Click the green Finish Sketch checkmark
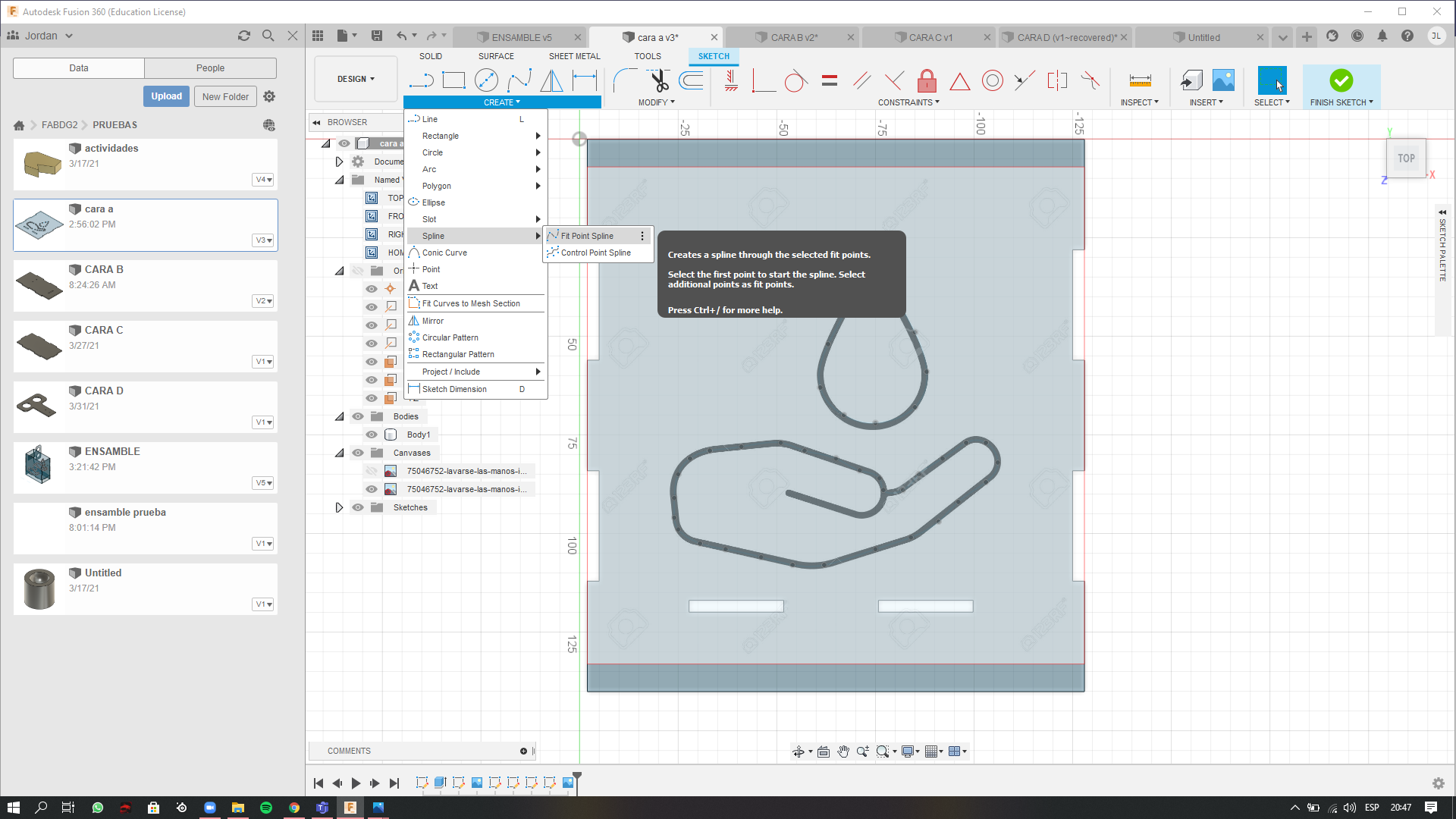1456x819 pixels. (x=1341, y=80)
